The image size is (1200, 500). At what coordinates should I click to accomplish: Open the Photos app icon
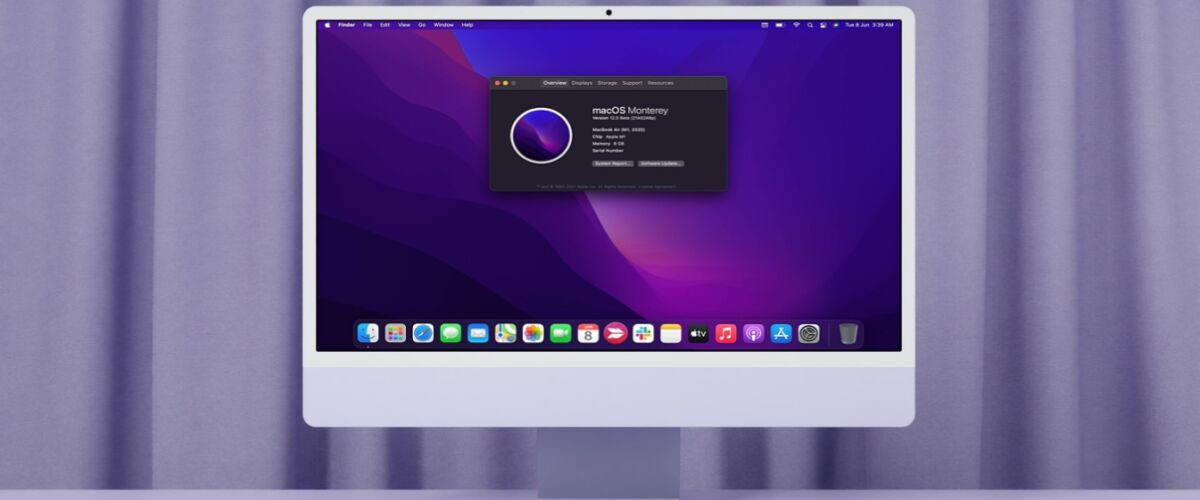pyautogui.click(x=533, y=333)
